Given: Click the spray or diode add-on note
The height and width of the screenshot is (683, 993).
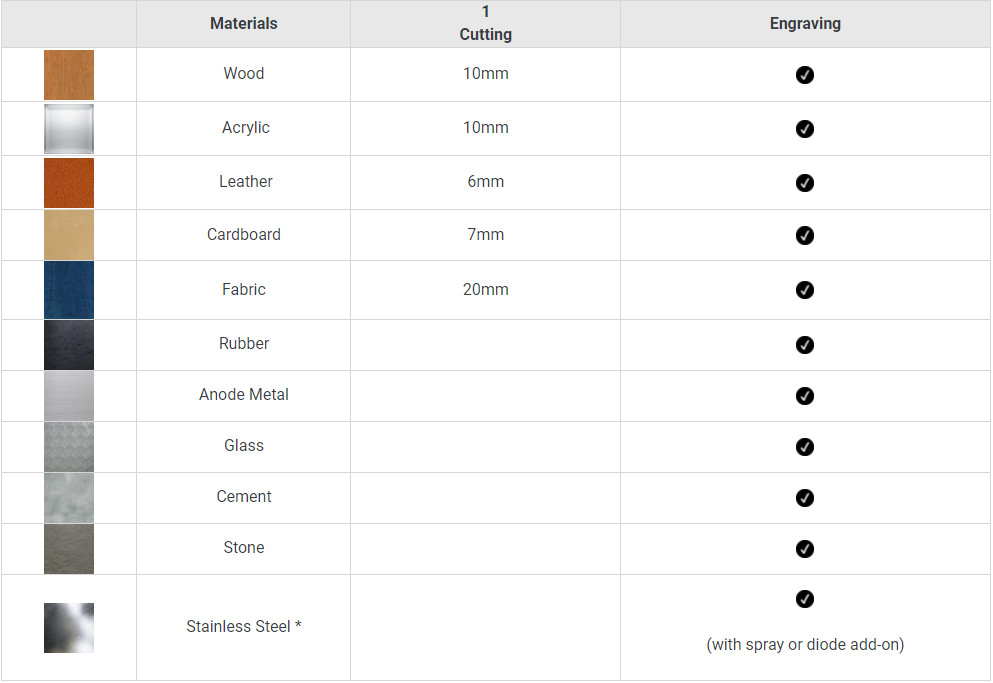Looking at the screenshot, I should [x=805, y=644].
